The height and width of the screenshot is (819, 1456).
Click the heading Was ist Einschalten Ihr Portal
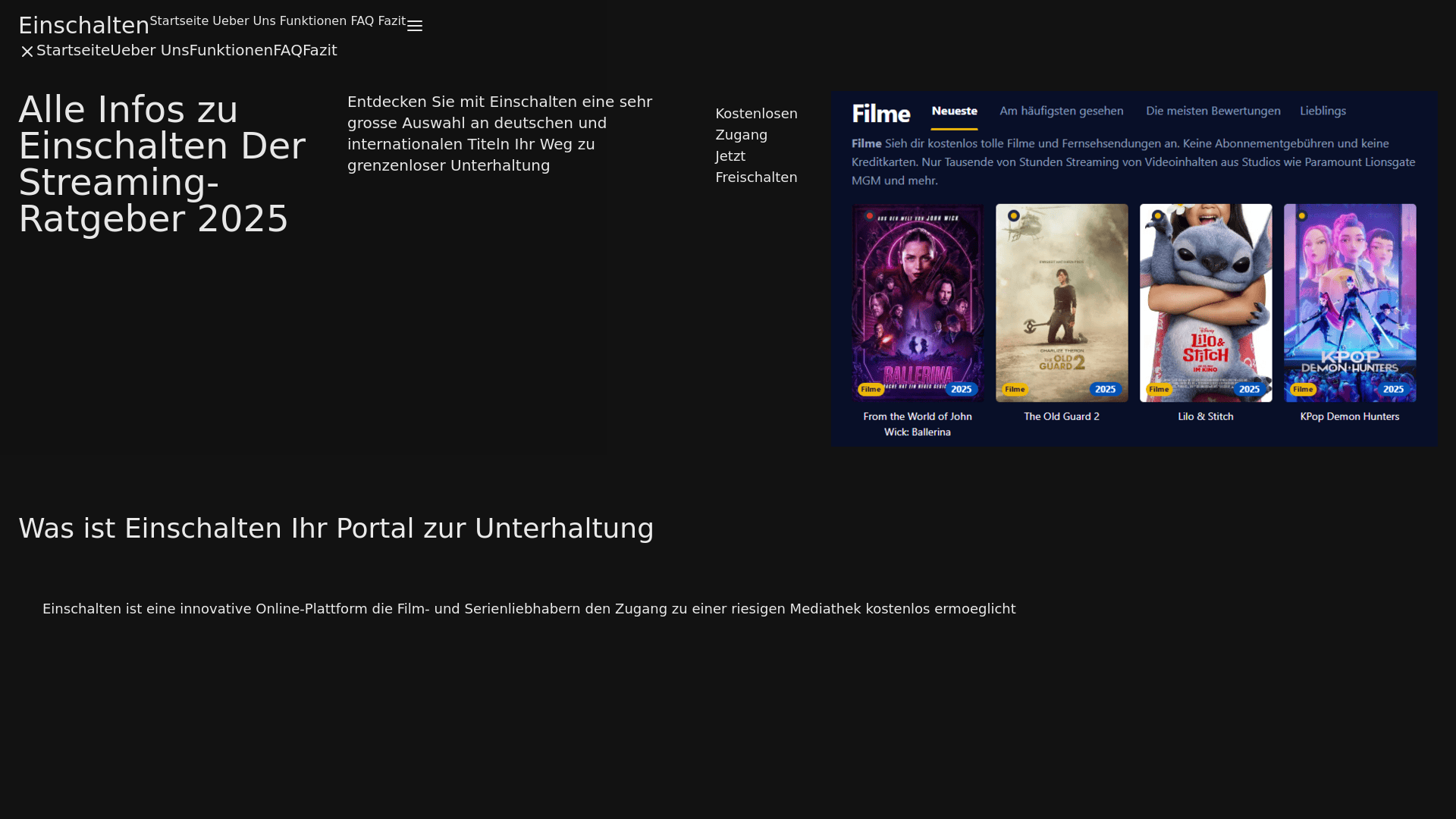[x=336, y=529]
